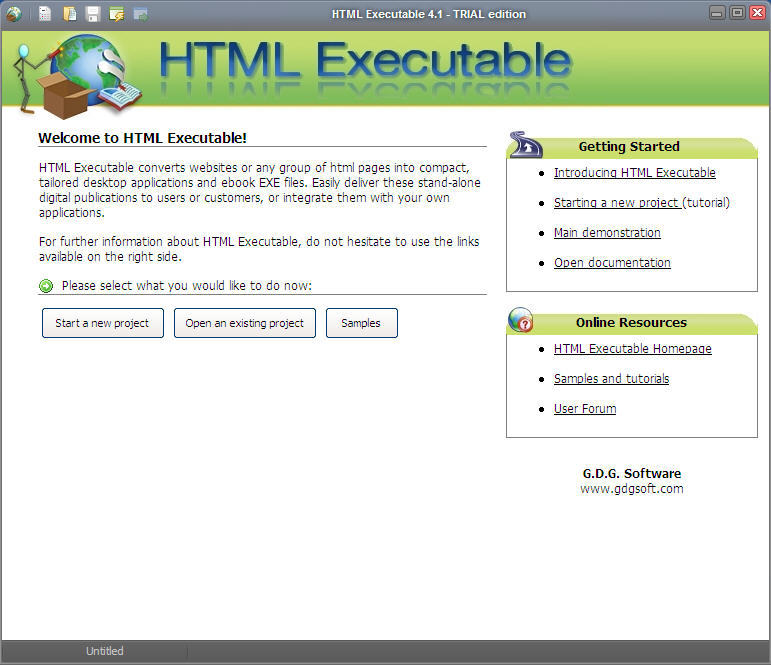Click the www.gdgsoft.com text

pyautogui.click(x=631, y=489)
